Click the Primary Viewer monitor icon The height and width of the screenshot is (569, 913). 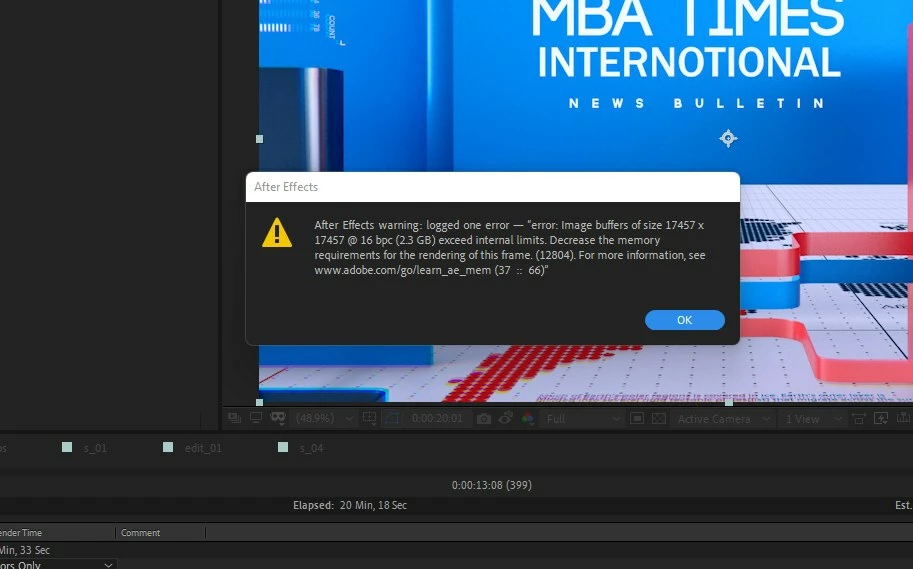point(256,418)
